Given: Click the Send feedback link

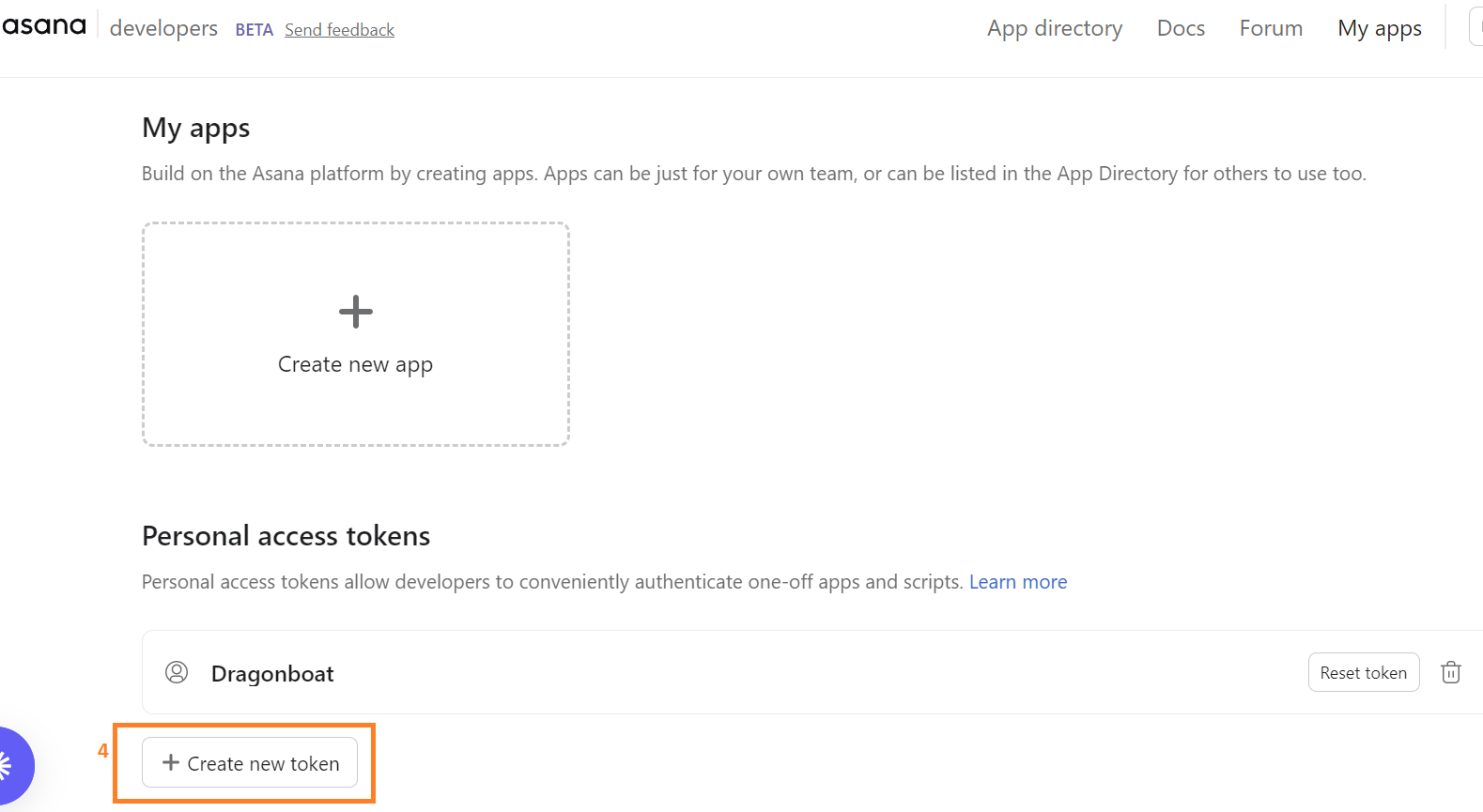Looking at the screenshot, I should 339,30.
